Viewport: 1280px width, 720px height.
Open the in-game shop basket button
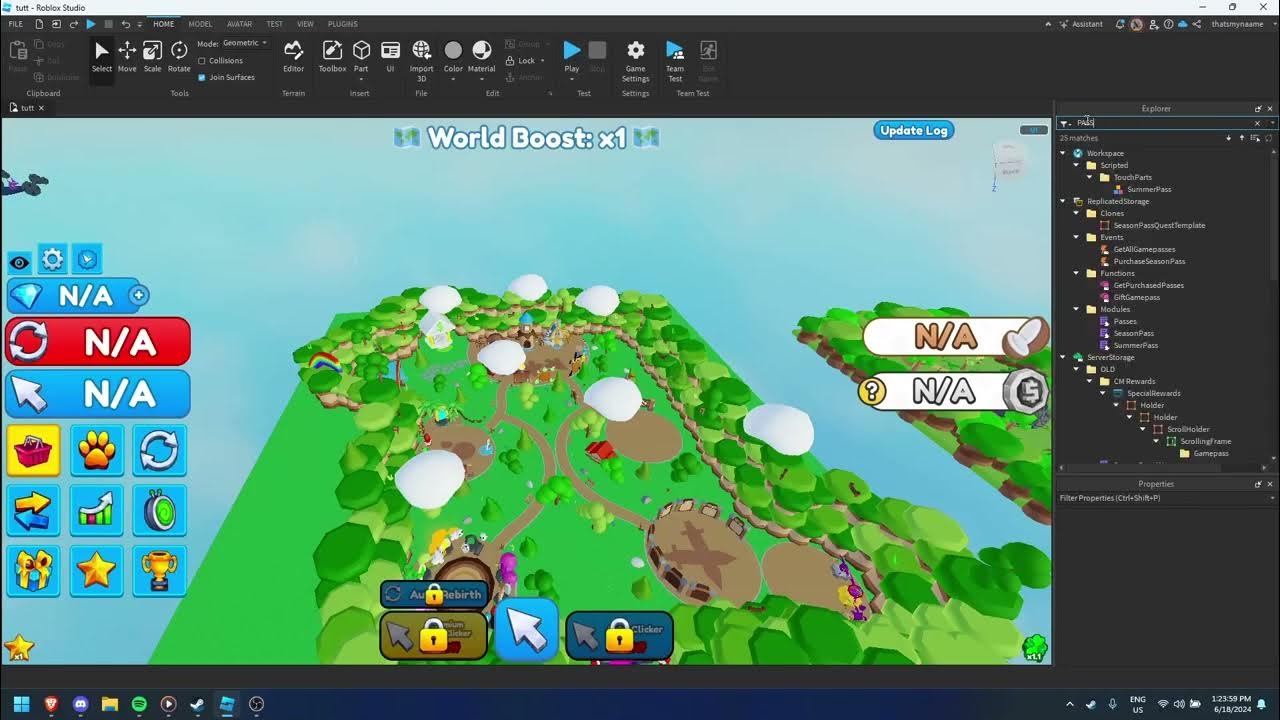tap(33, 451)
